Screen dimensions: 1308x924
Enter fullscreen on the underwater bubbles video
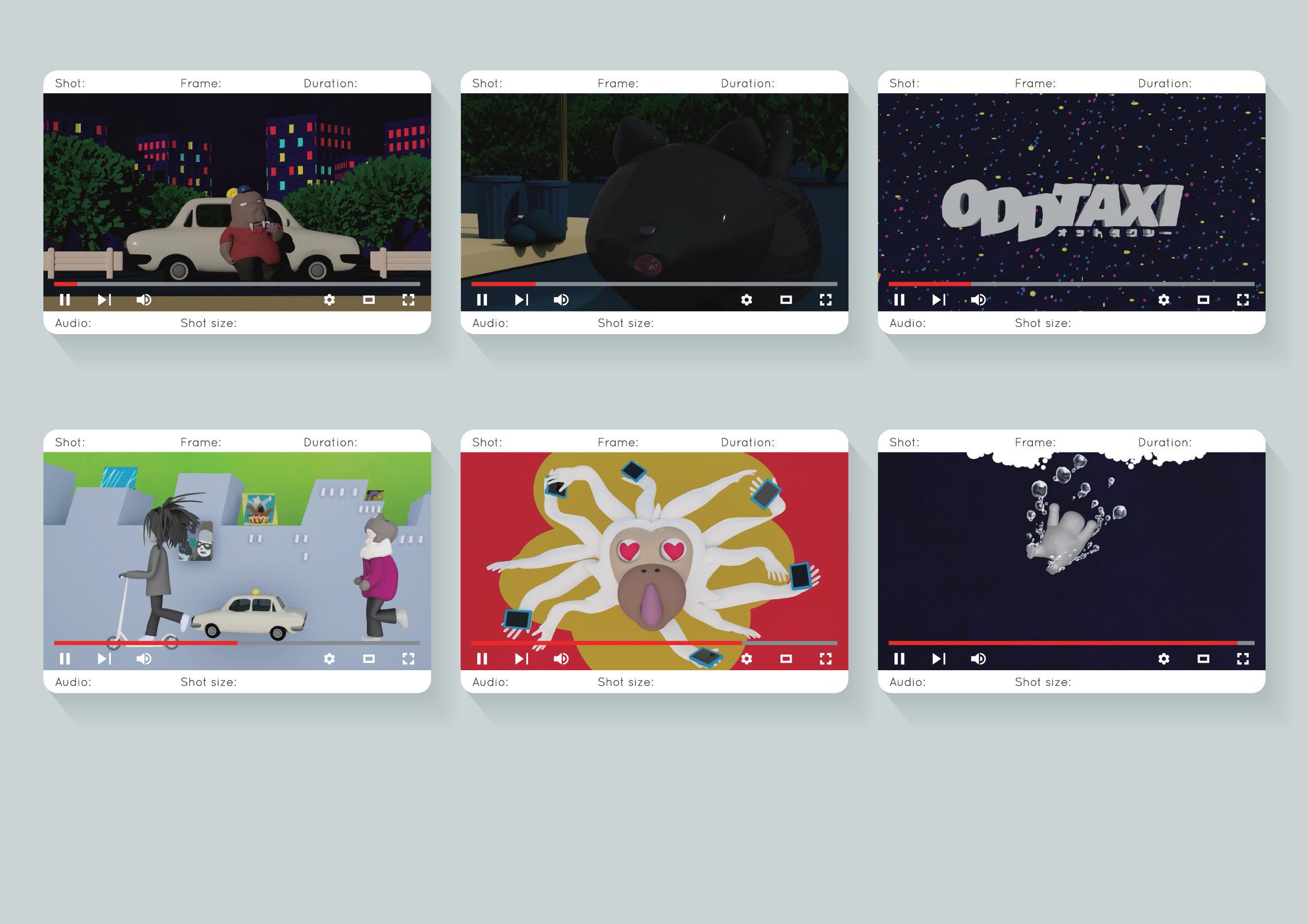1242,659
